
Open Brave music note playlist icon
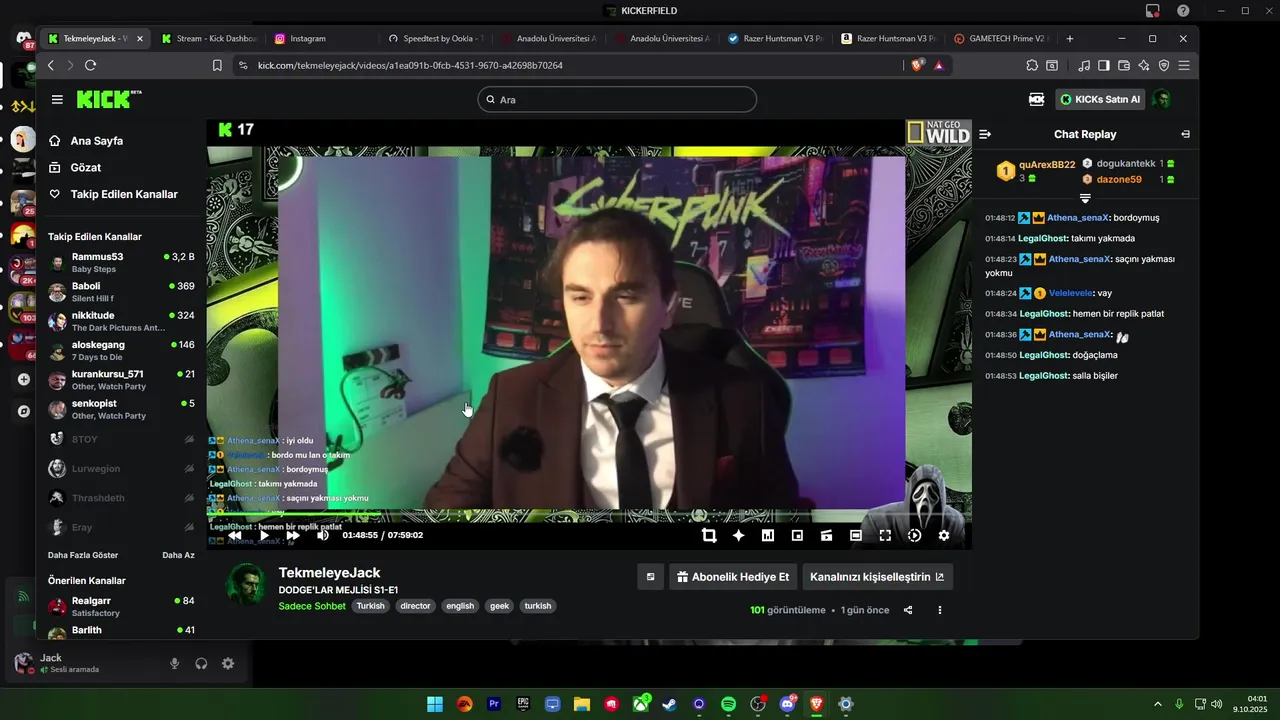click(1085, 65)
